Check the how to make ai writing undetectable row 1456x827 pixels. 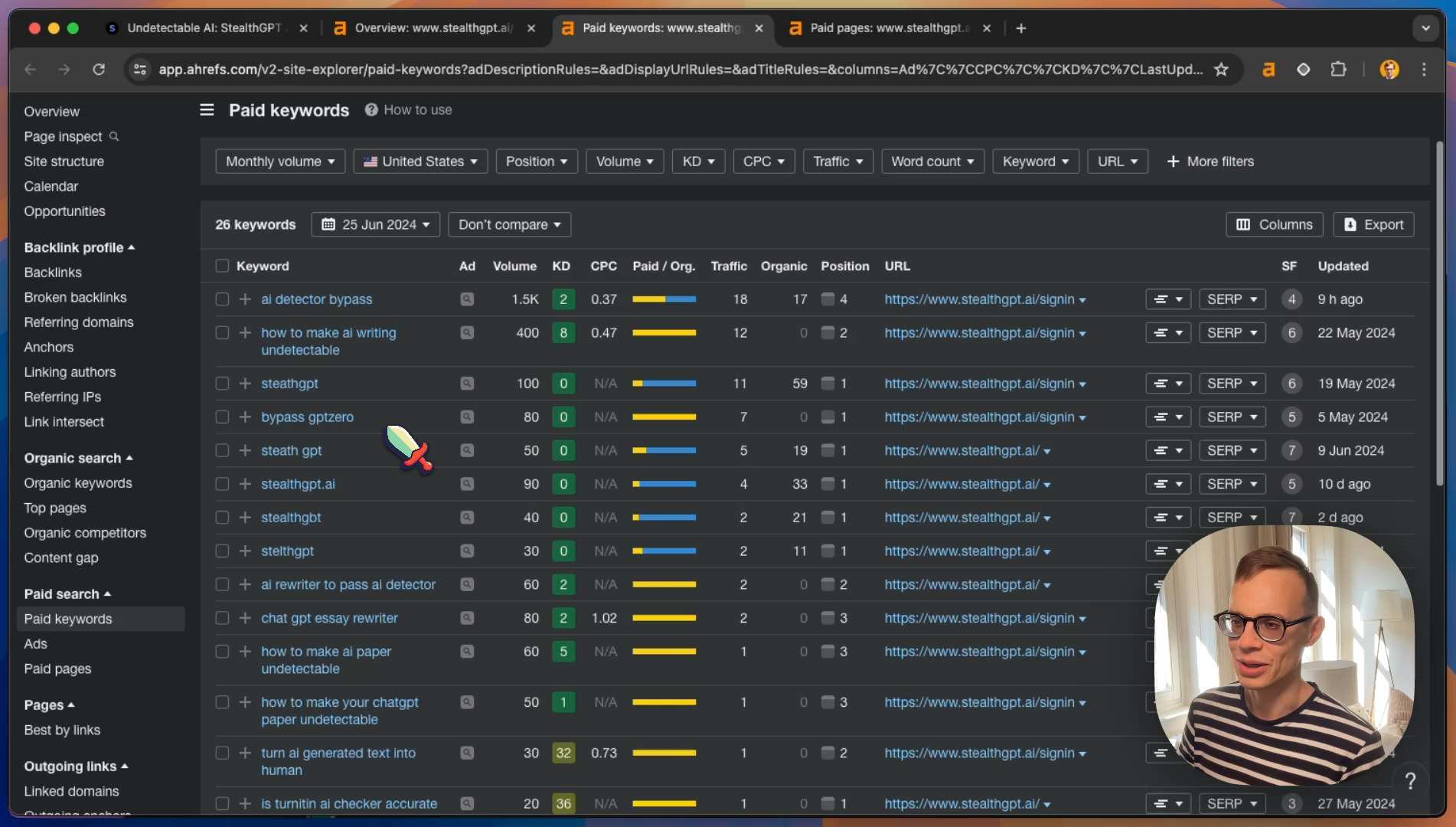[222, 333]
